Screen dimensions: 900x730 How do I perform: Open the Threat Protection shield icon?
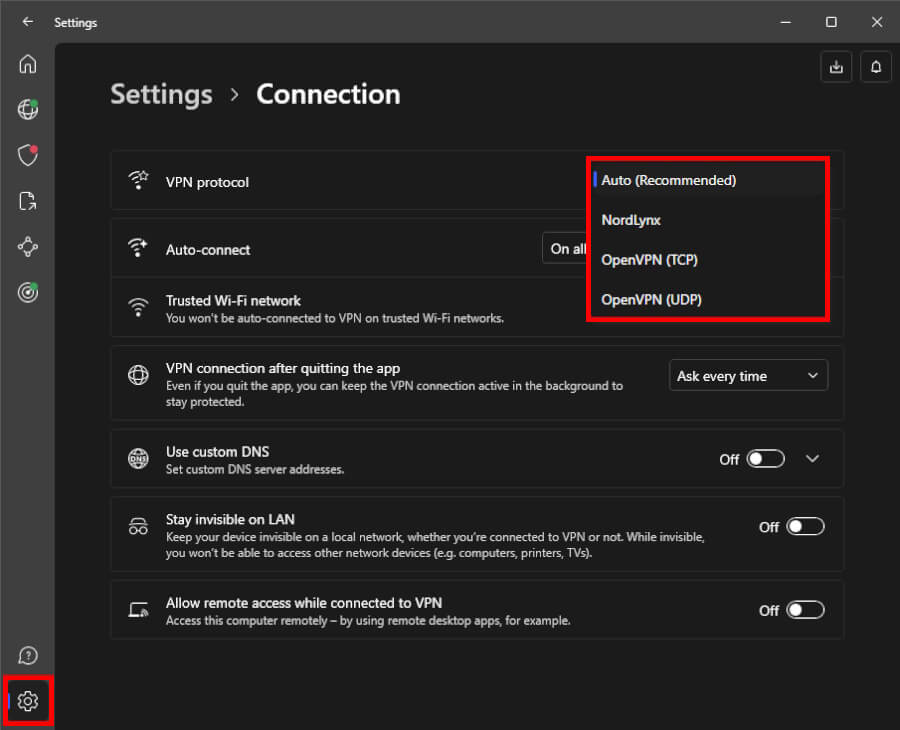pos(28,155)
